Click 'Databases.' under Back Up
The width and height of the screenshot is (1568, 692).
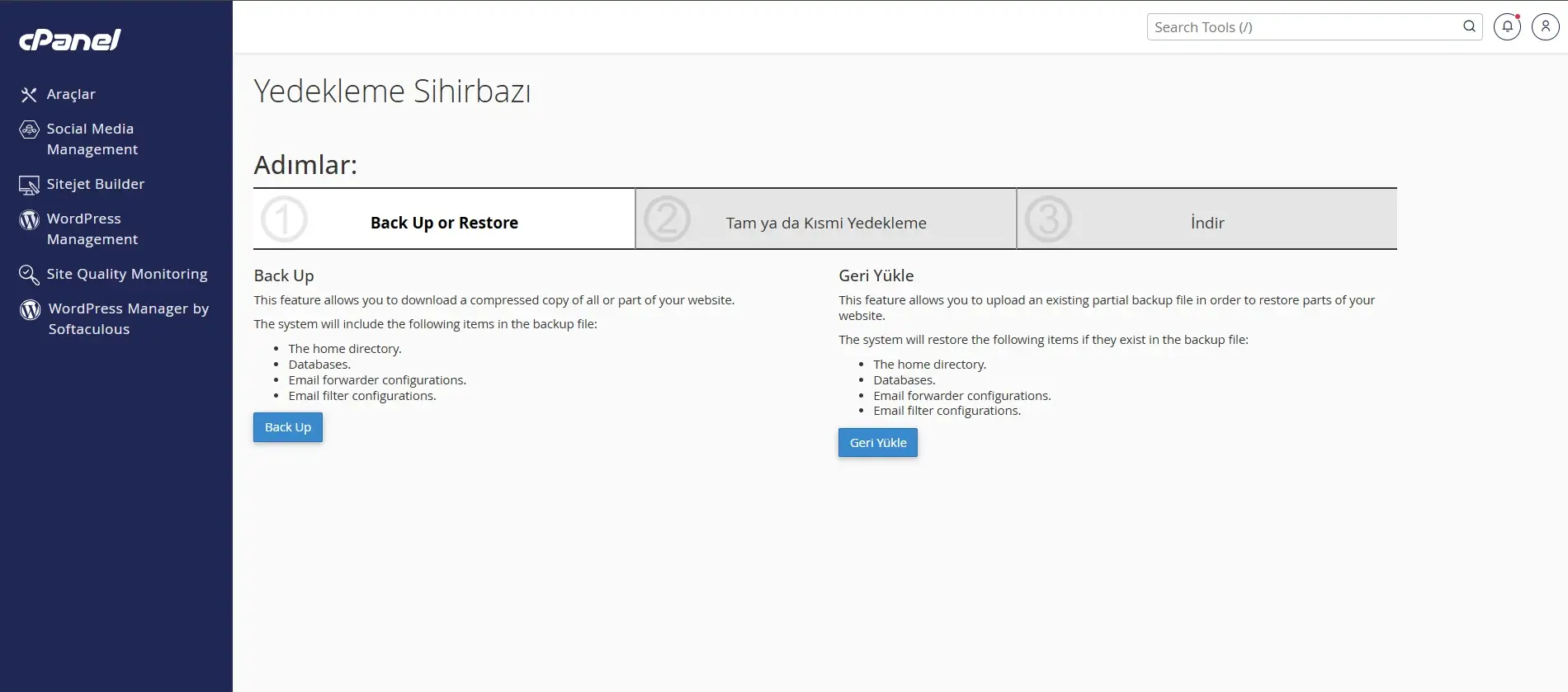[x=319, y=365]
